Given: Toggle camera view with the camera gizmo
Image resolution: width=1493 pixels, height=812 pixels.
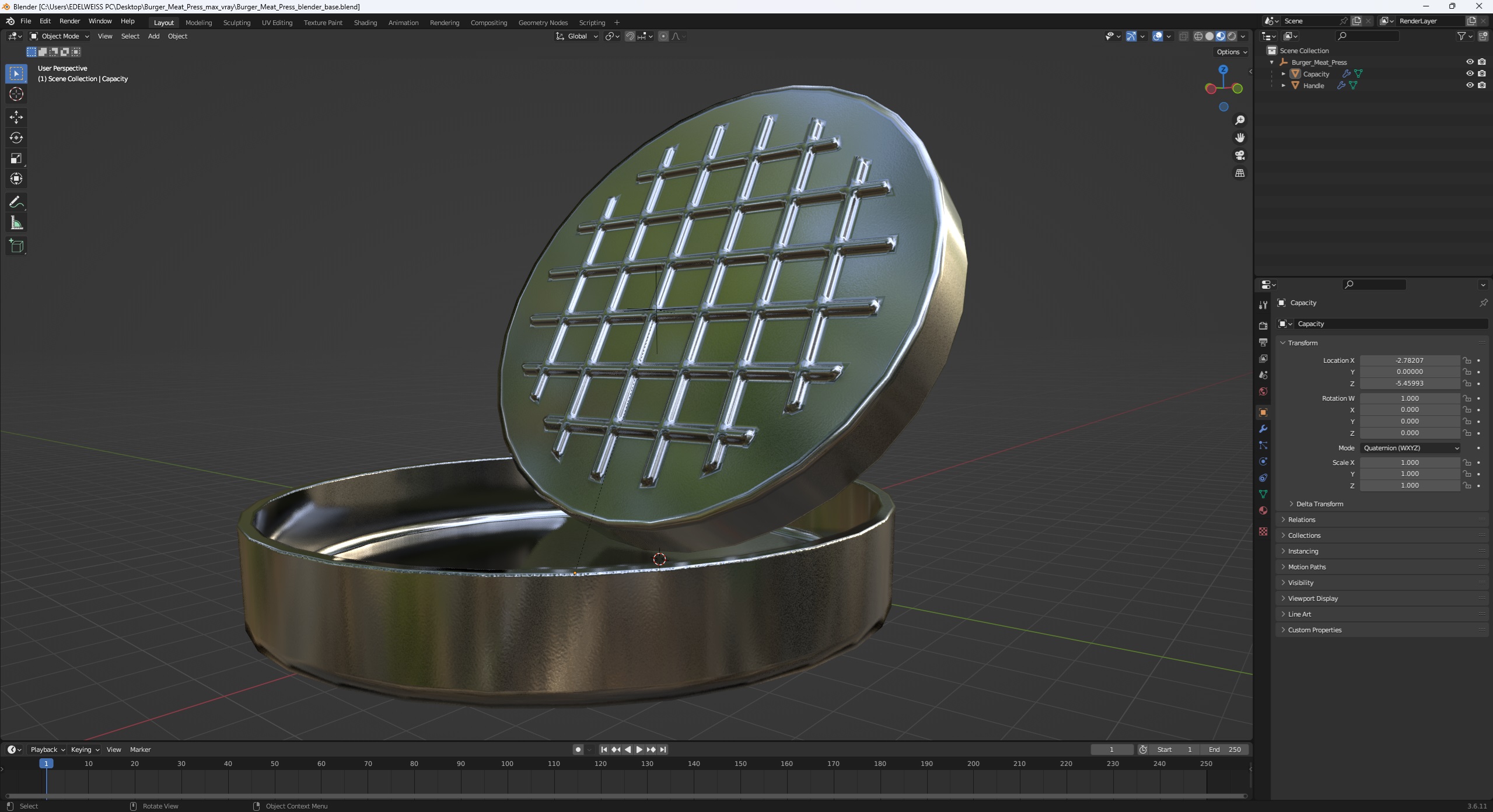Looking at the screenshot, I should pyautogui.click(x=1240, y=155).
